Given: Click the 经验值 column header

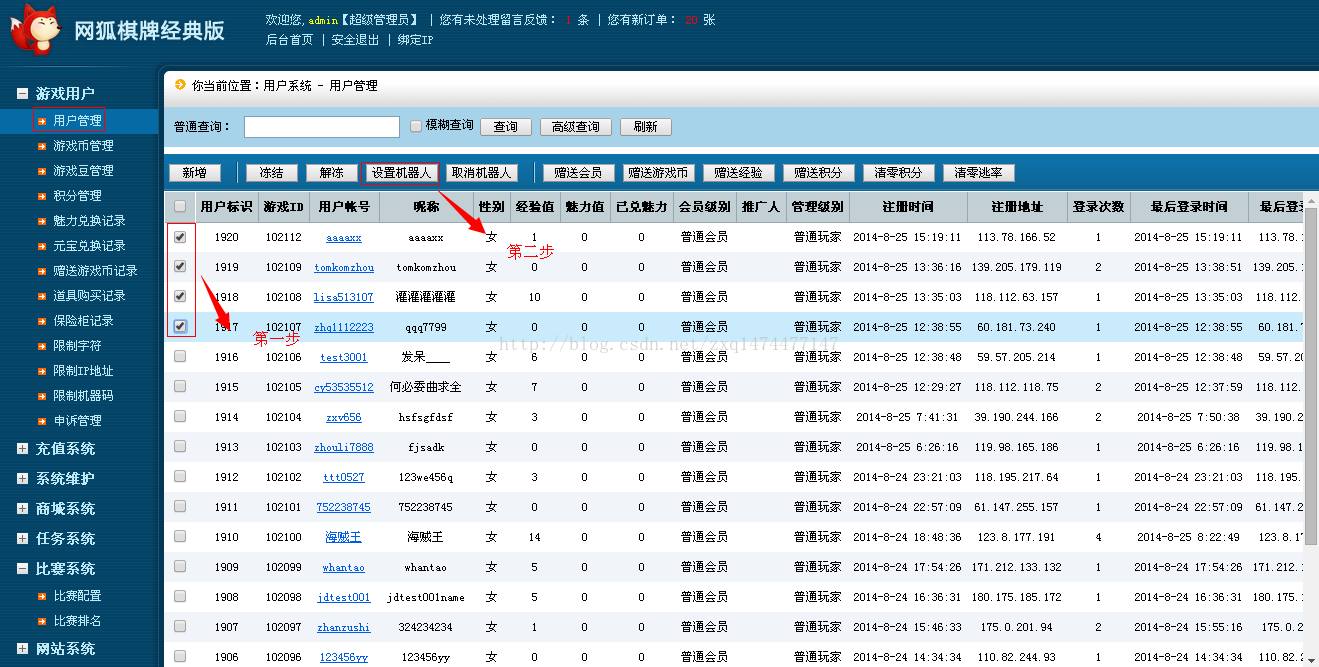Looking at the screenshot, I should (x=534, y=207).
